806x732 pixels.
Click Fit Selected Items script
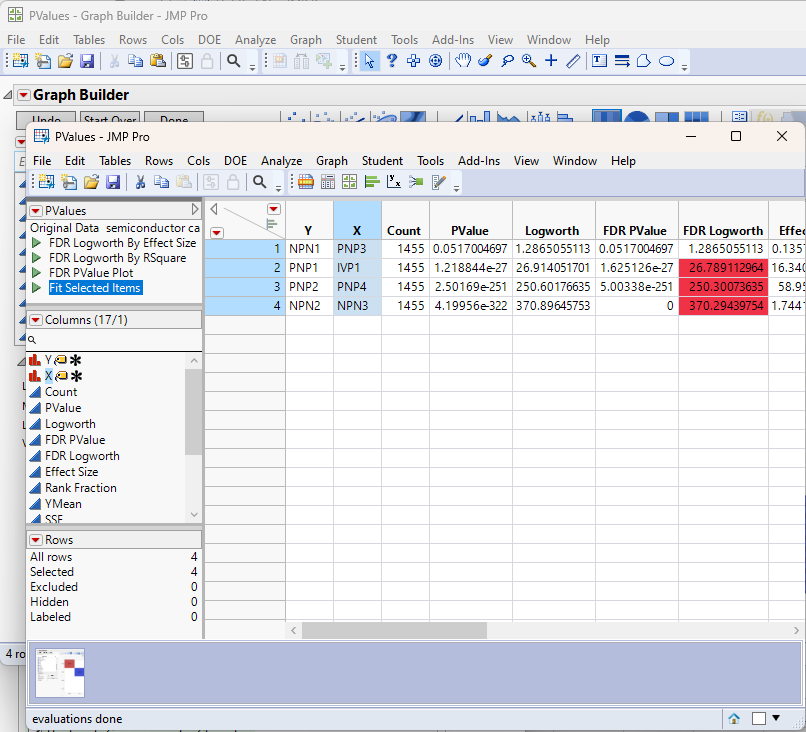pos(95,288)
